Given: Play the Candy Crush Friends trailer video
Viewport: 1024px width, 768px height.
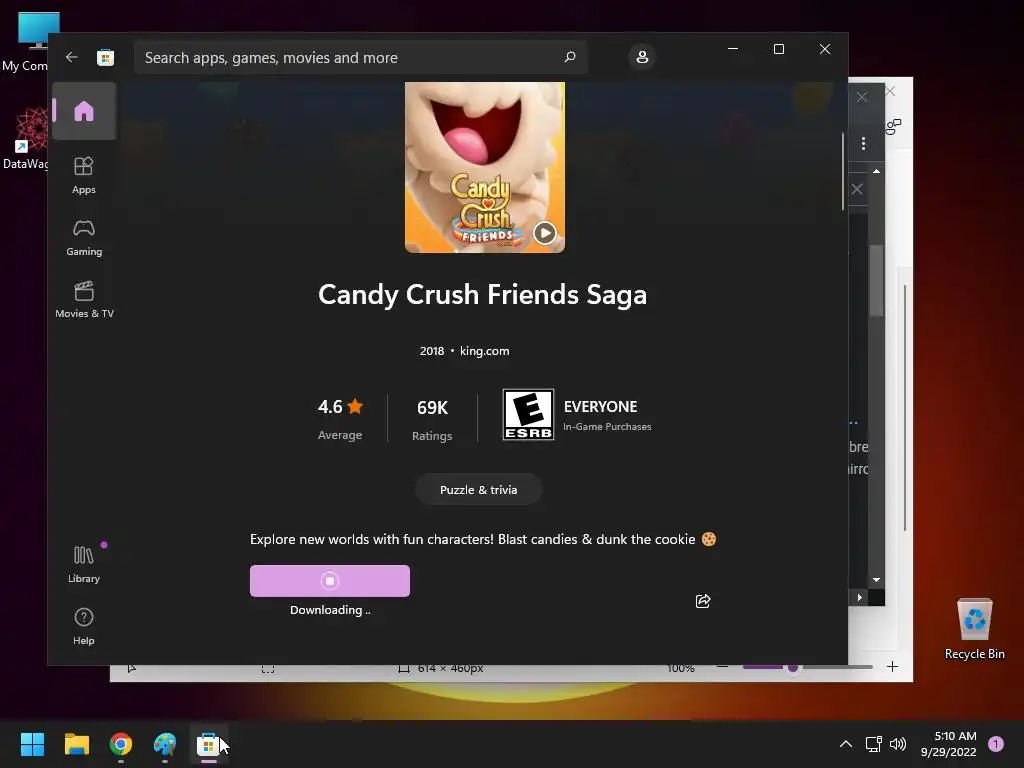Looking at the screenshot, I should (x=545, y=232).
